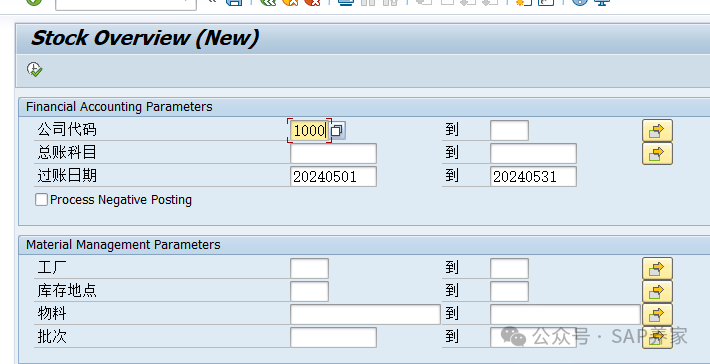Open multiple selection for 公司代码
This screenshot has width=710, height=364.
point(657,131)
